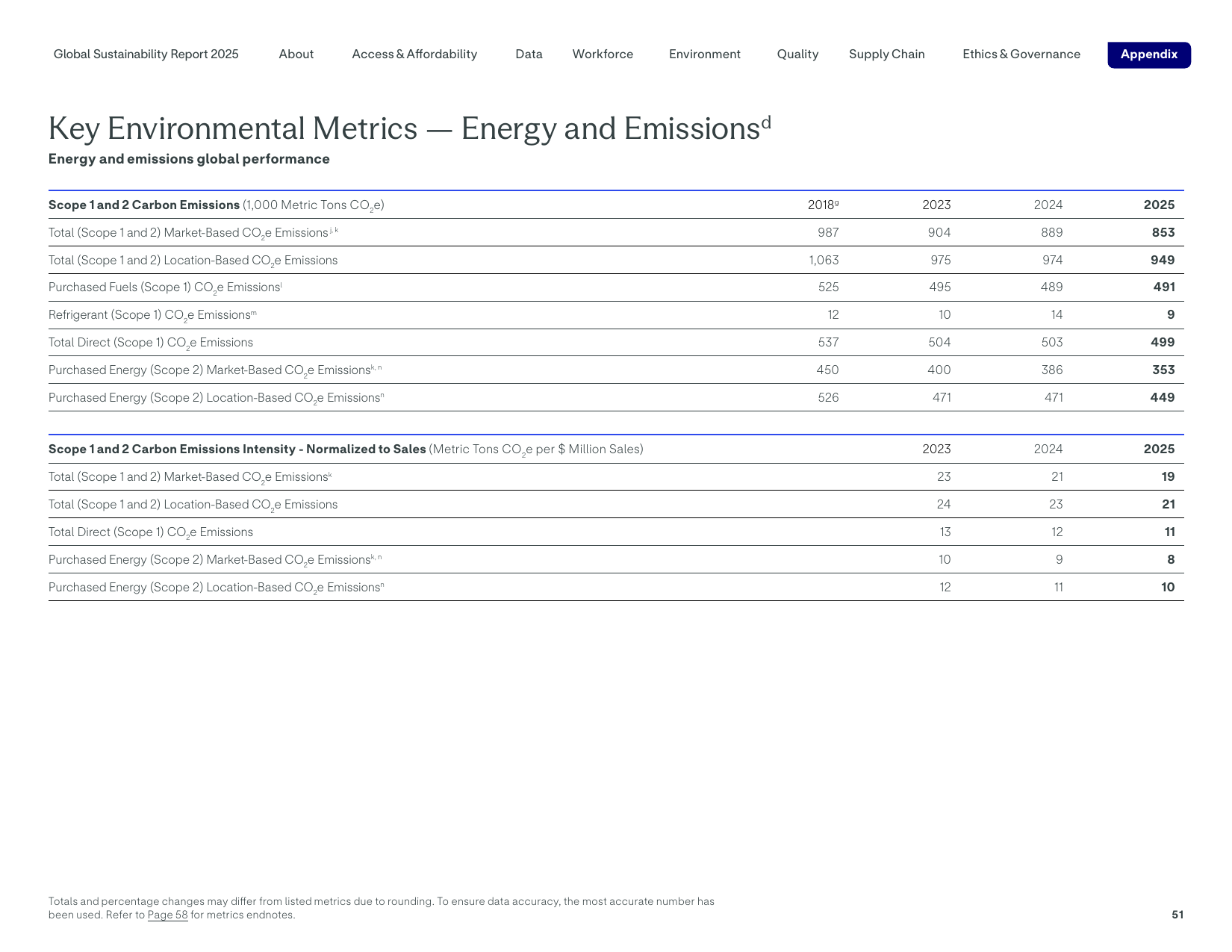
Task: Click the 504 Total Direct 2023 value
Action: (x=939, y=343)
